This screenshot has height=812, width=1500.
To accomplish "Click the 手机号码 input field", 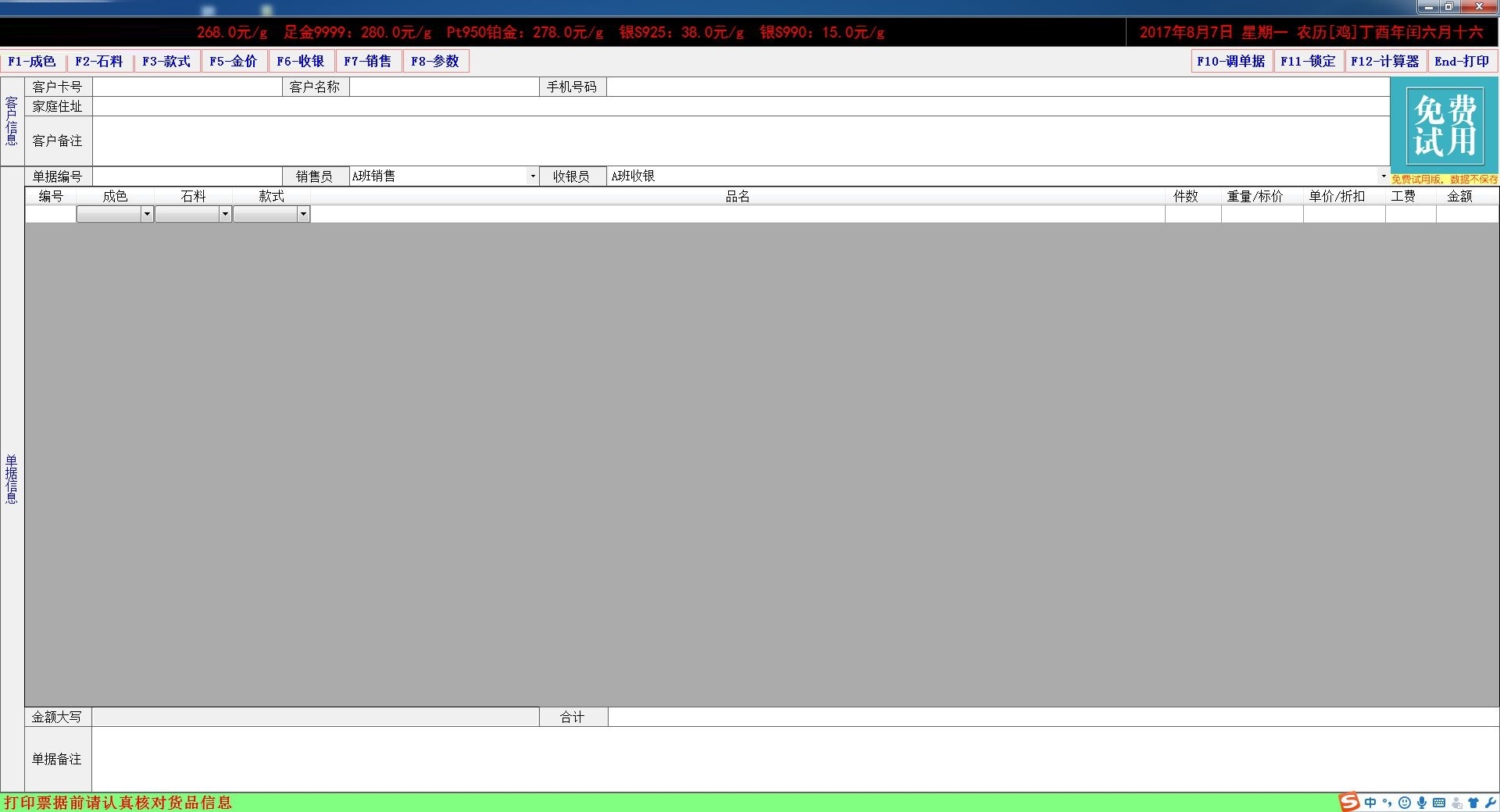I will (x=998, y=87).
